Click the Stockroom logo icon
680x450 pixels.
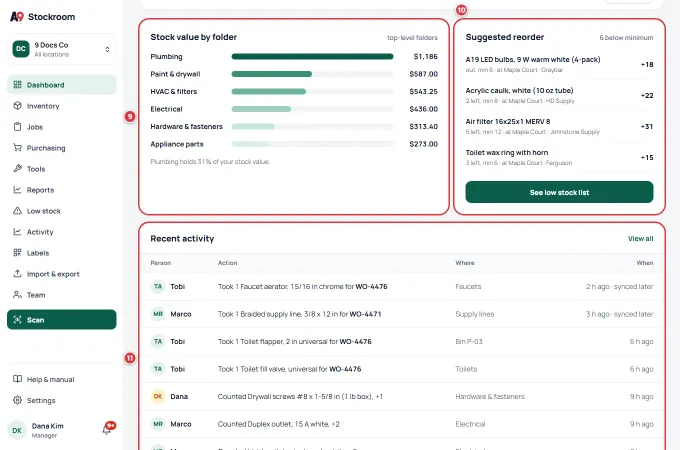[x=16, y=16]
